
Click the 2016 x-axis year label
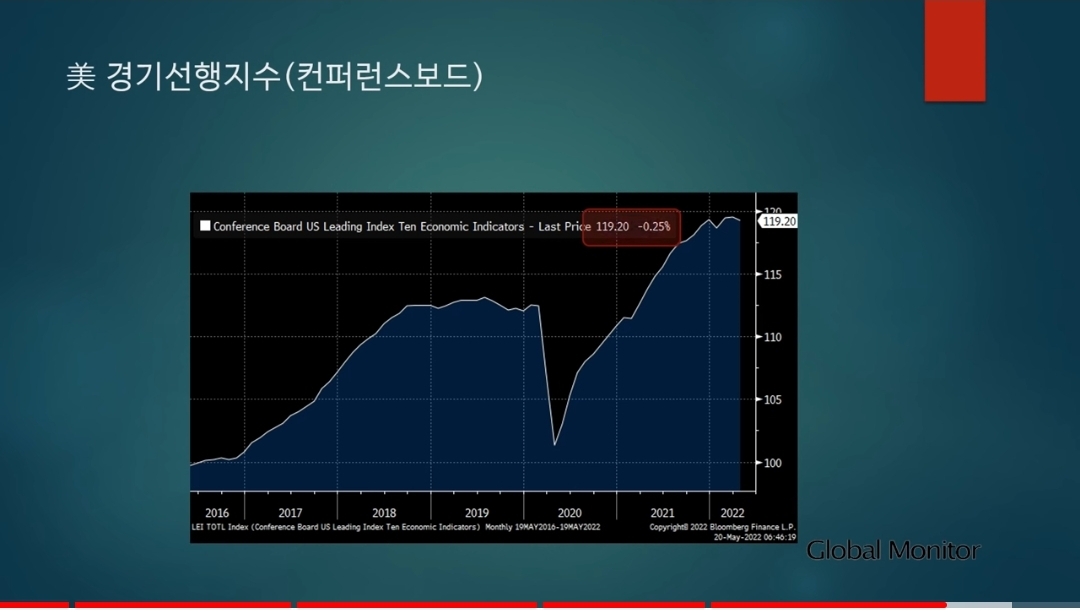point(217,513)
